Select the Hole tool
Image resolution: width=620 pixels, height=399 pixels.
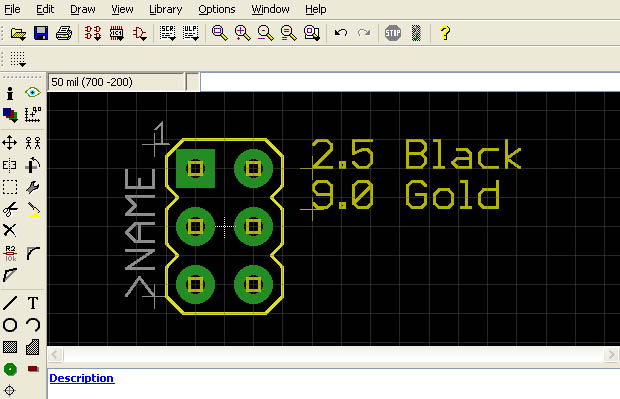[x=9, y=391]
